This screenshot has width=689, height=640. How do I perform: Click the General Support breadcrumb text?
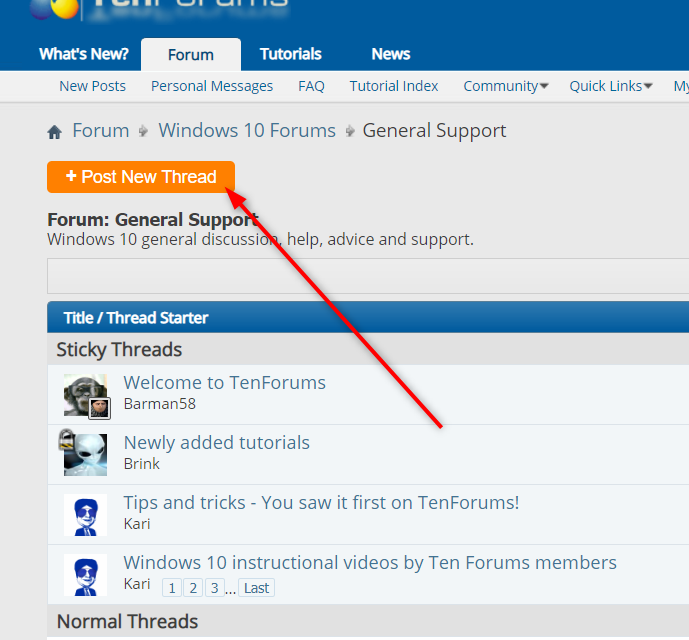(x=434, y=131)
